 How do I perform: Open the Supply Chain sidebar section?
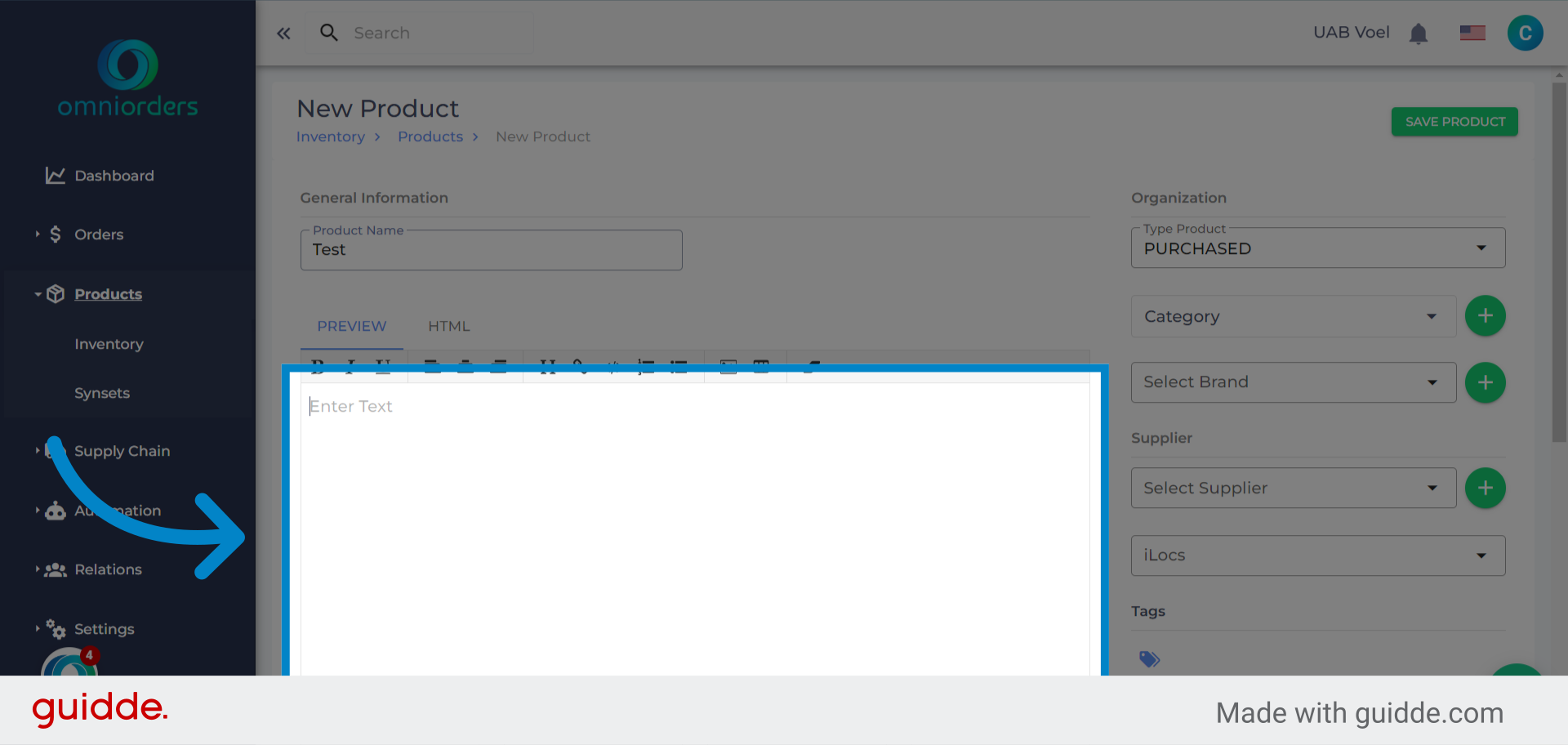(x=122, y=450)
